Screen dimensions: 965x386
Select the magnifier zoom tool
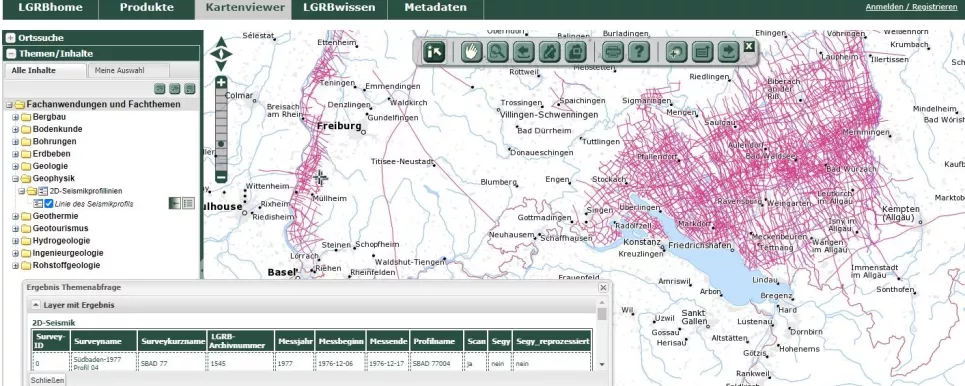[497, 52]
